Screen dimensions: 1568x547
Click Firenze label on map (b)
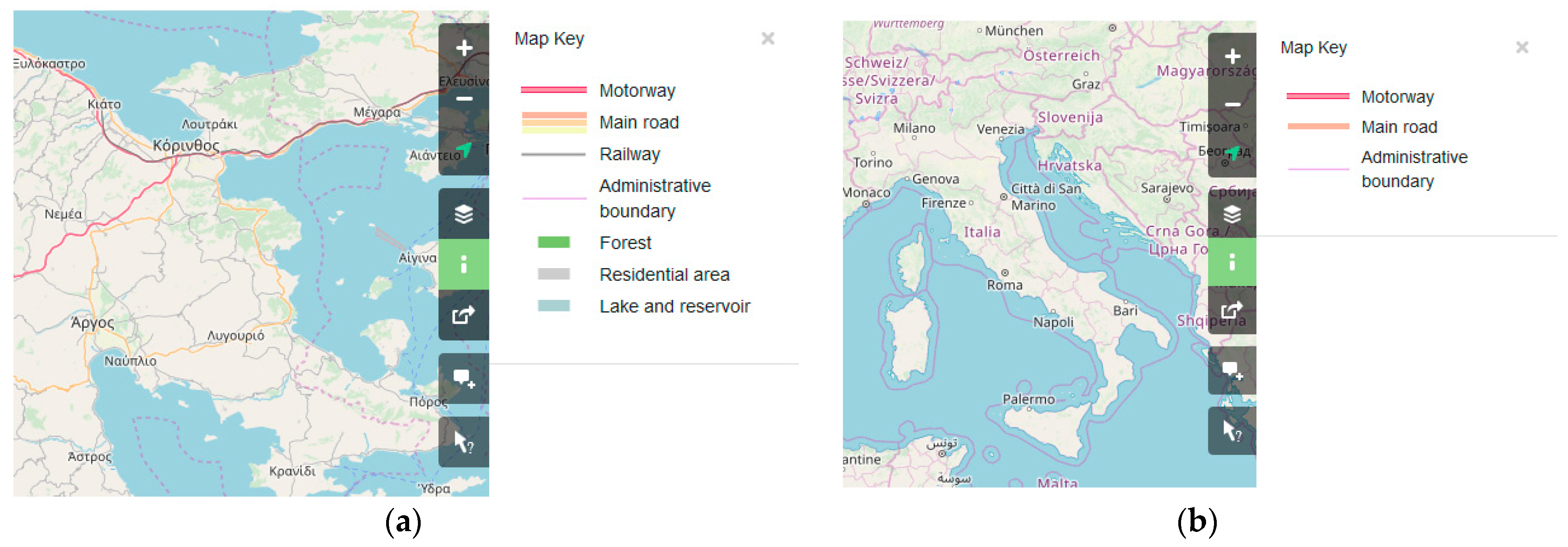tap(943, 203)
